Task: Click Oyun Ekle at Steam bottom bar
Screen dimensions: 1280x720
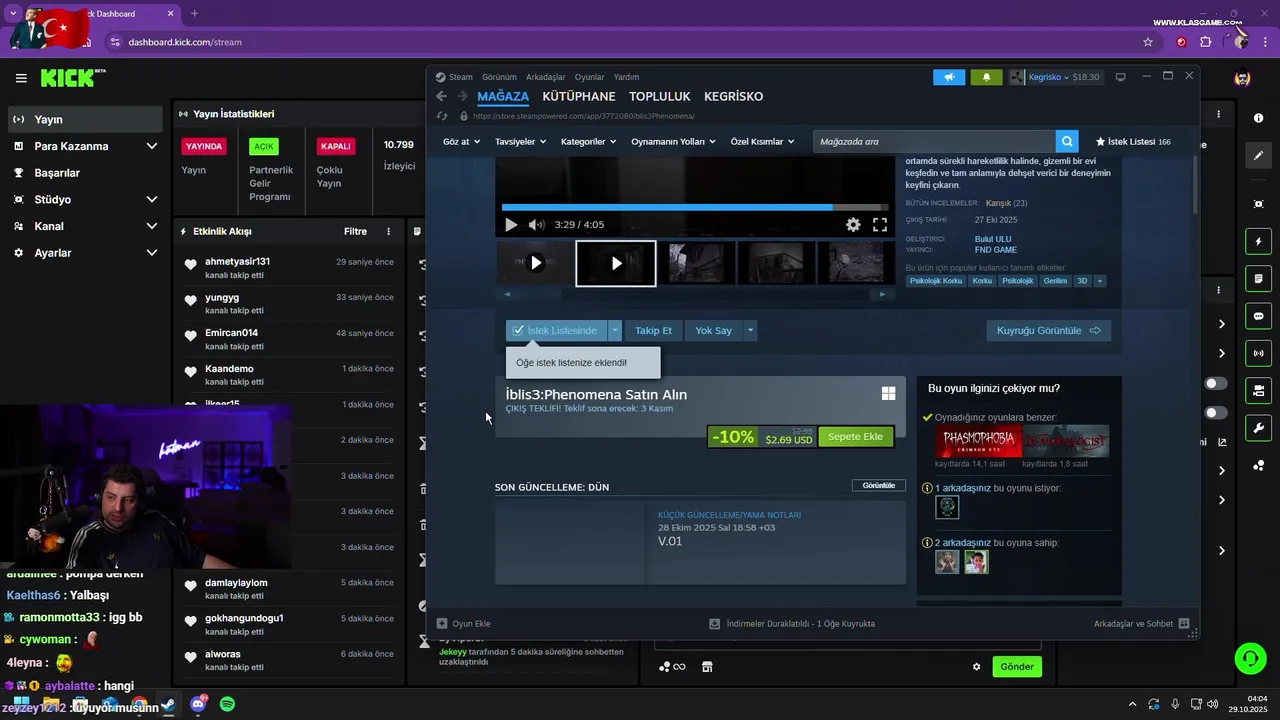Action: [x=464, y=623]
